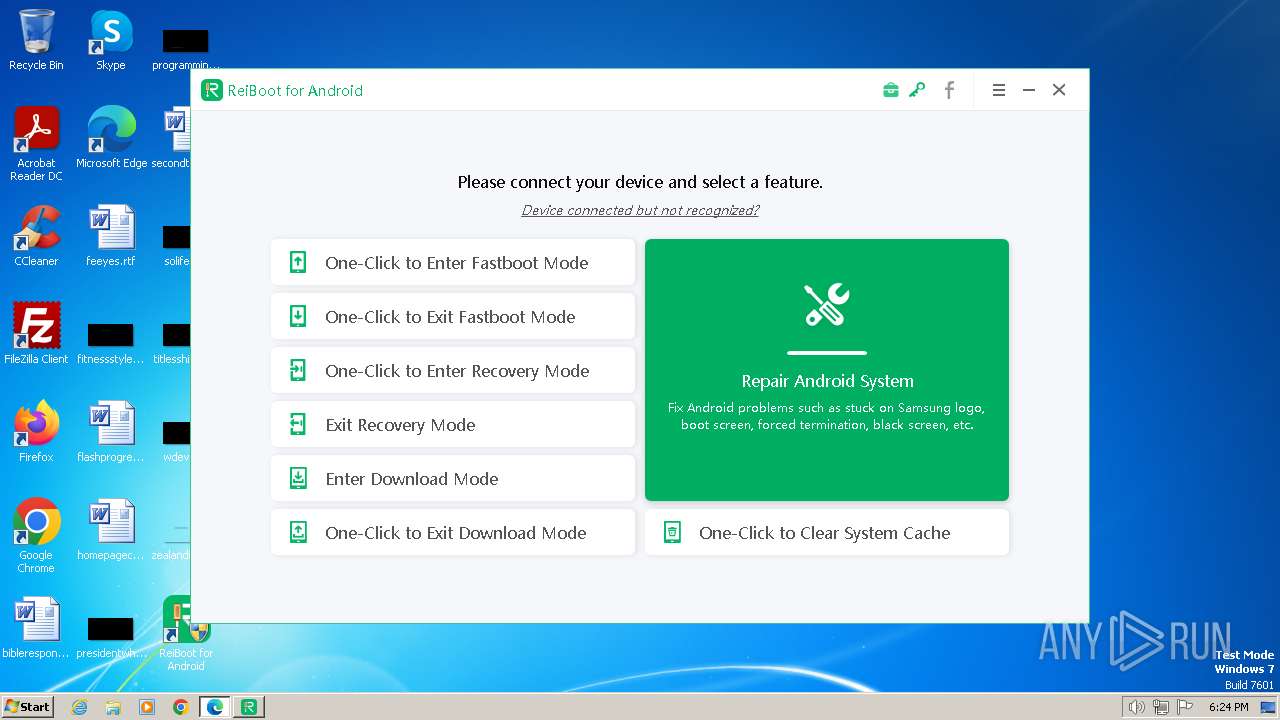Open ReiBoot for Android desktop shortcut

click(x=186, y=634)
